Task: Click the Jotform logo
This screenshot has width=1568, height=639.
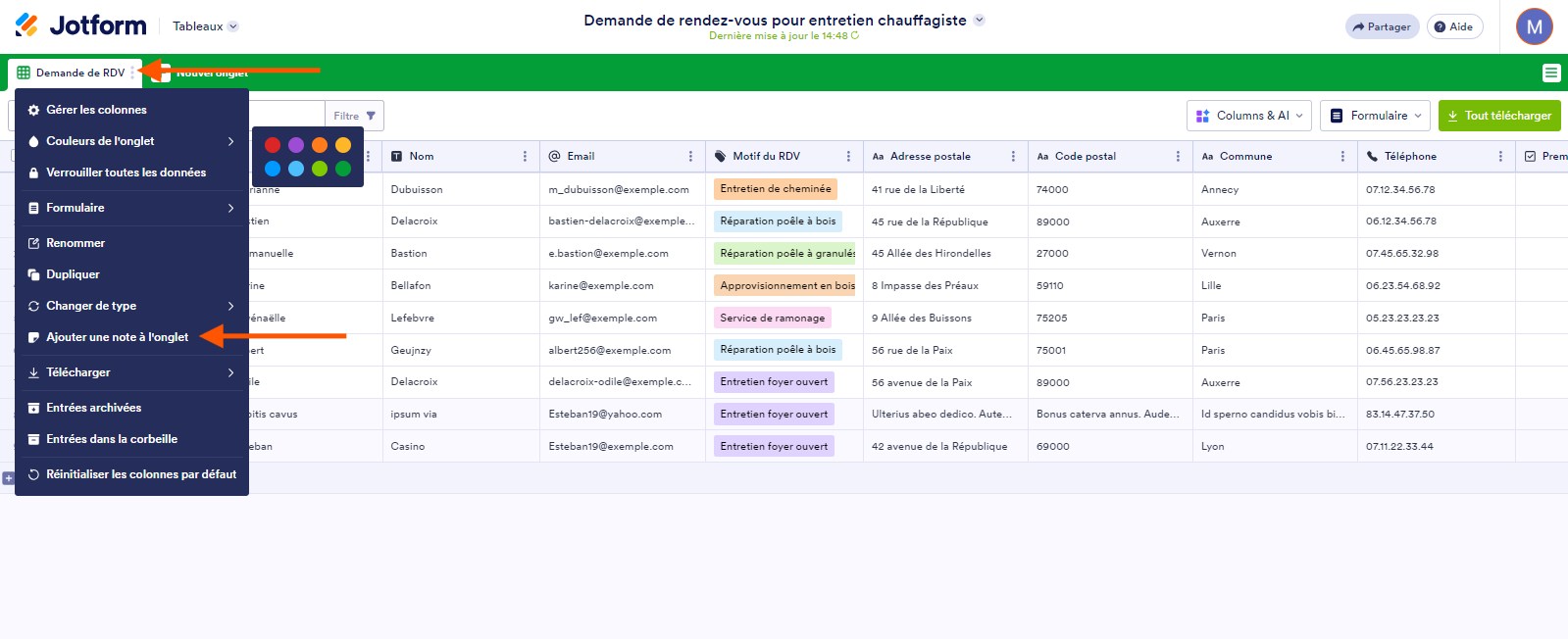Action: [x=80, y=25]
